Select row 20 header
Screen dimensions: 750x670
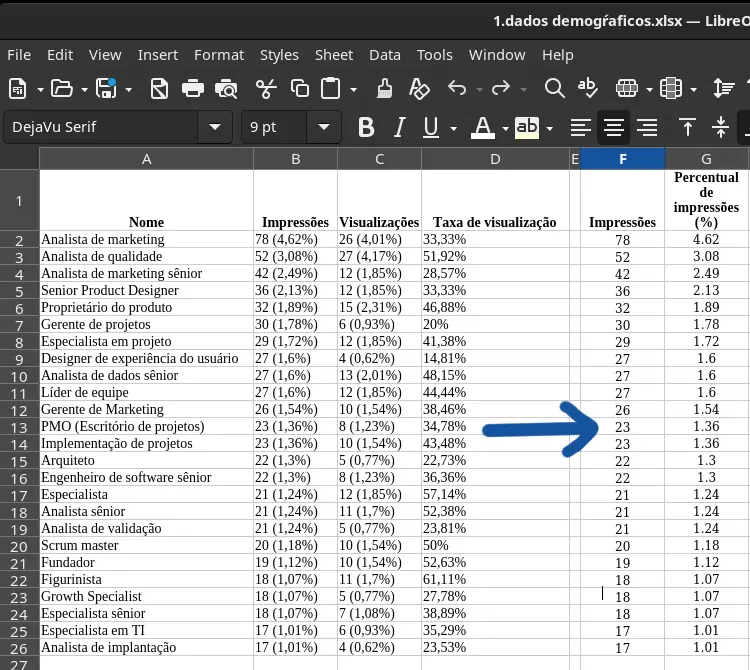[x=19, y=546]
